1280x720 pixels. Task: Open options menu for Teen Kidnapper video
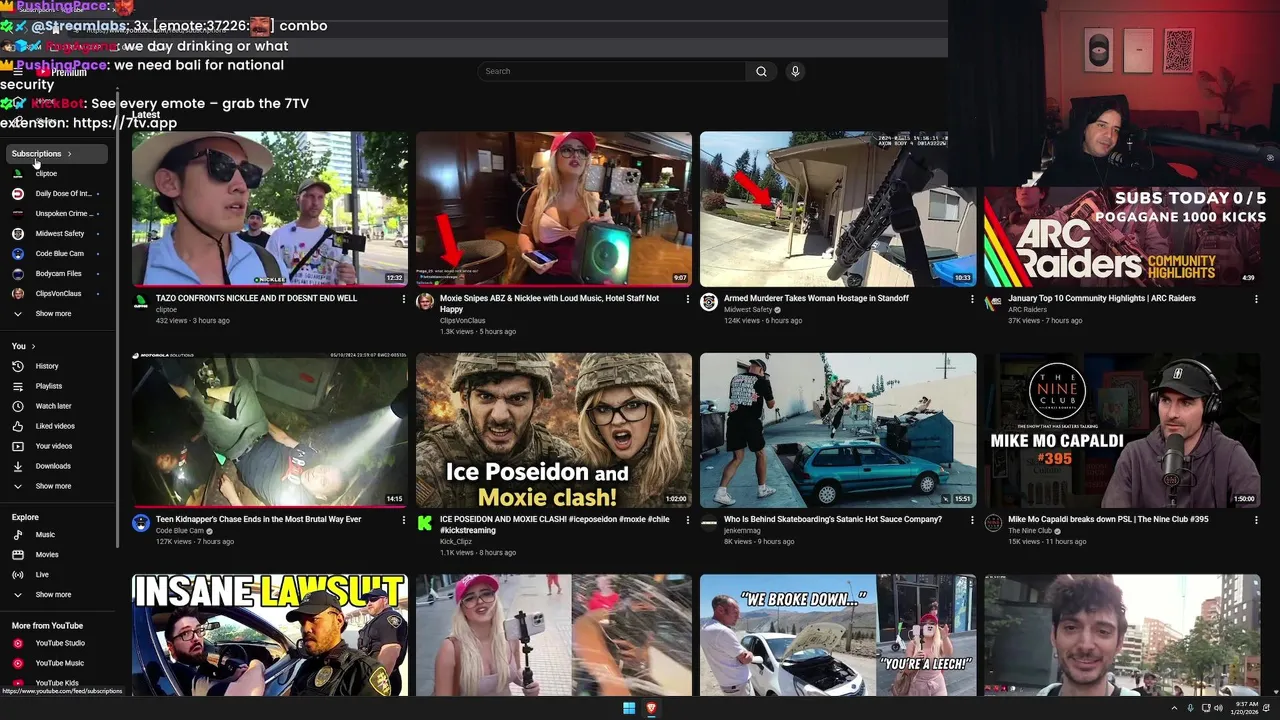coord(404,520)
